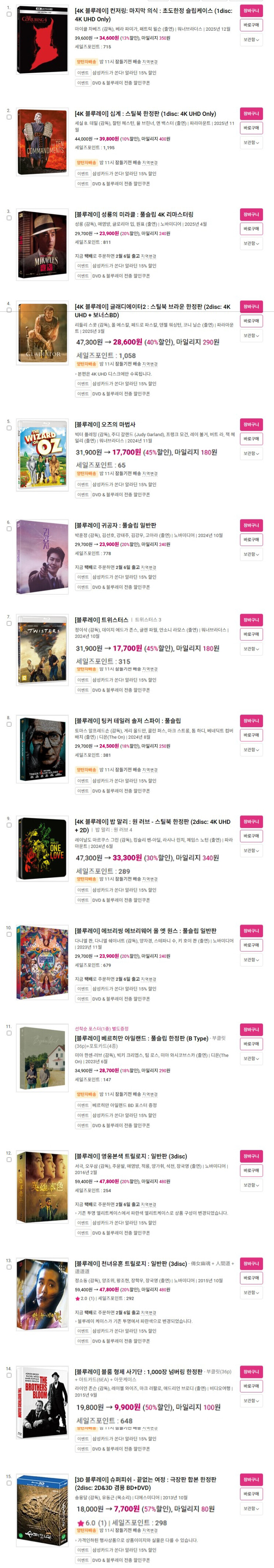Click 이벤트 tag for 삼성카드 on 귀공자
Screen dimensions: 274x1568
click(x=82, y=577)
